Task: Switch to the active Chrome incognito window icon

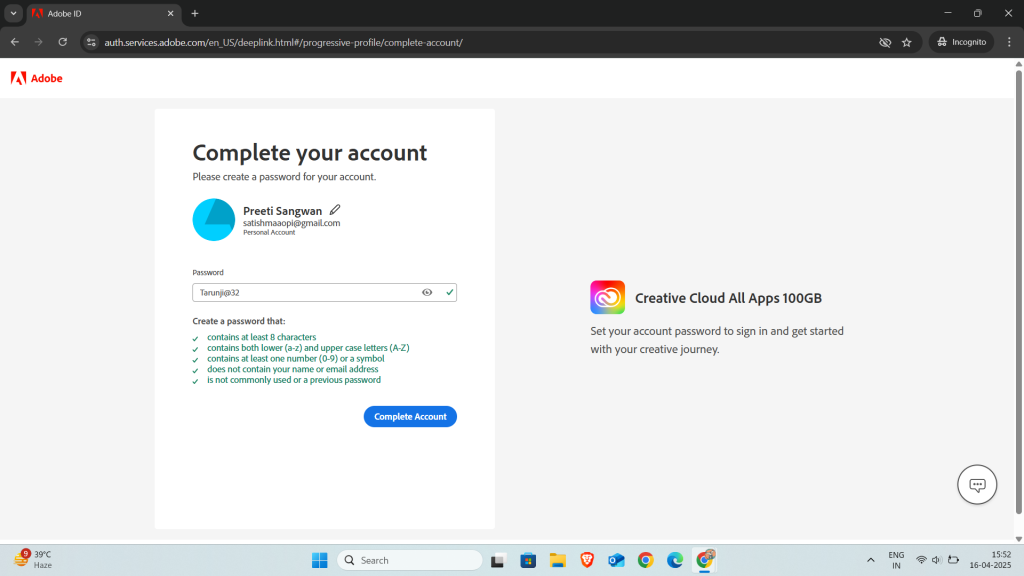Action: point(705,560)
